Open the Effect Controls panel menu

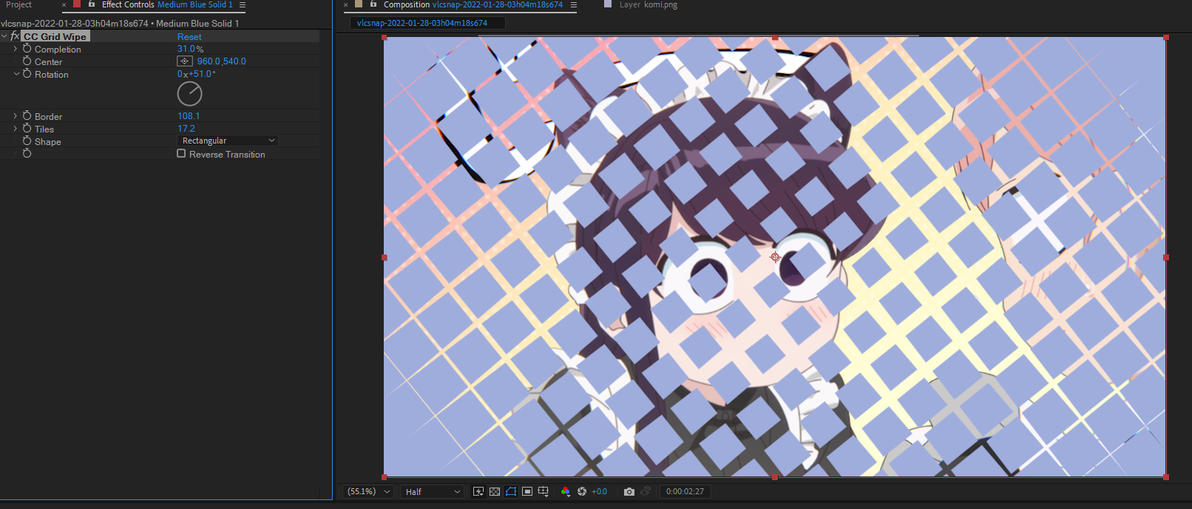click(x=242, y=5)
